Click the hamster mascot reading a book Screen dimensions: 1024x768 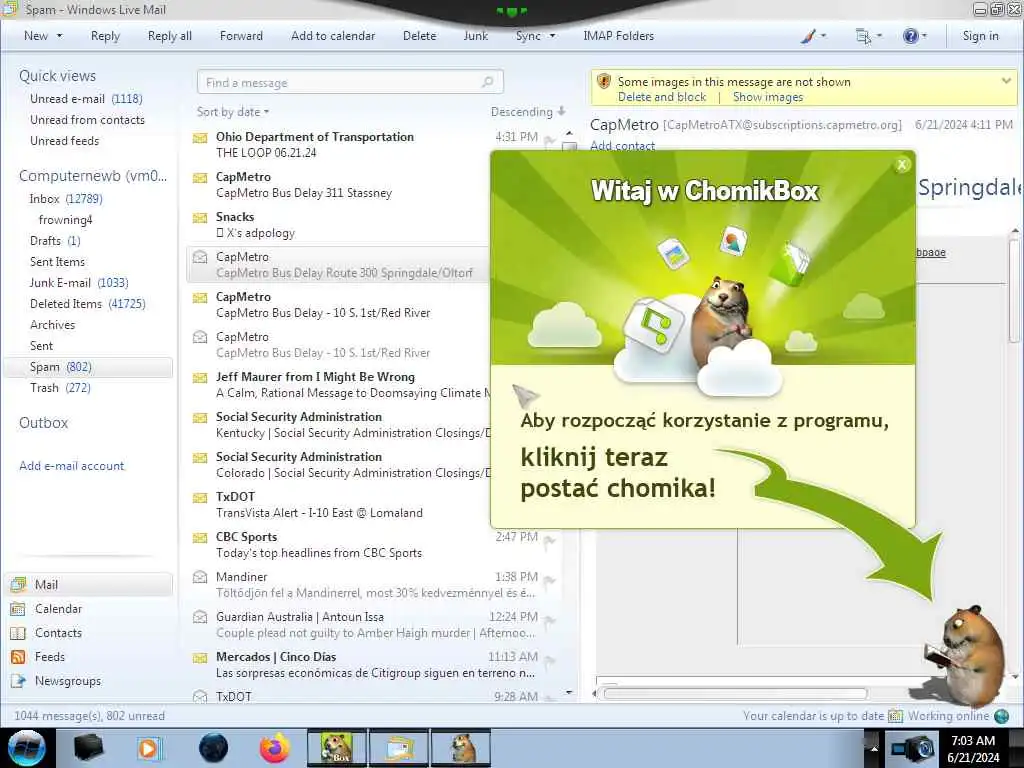965,655
